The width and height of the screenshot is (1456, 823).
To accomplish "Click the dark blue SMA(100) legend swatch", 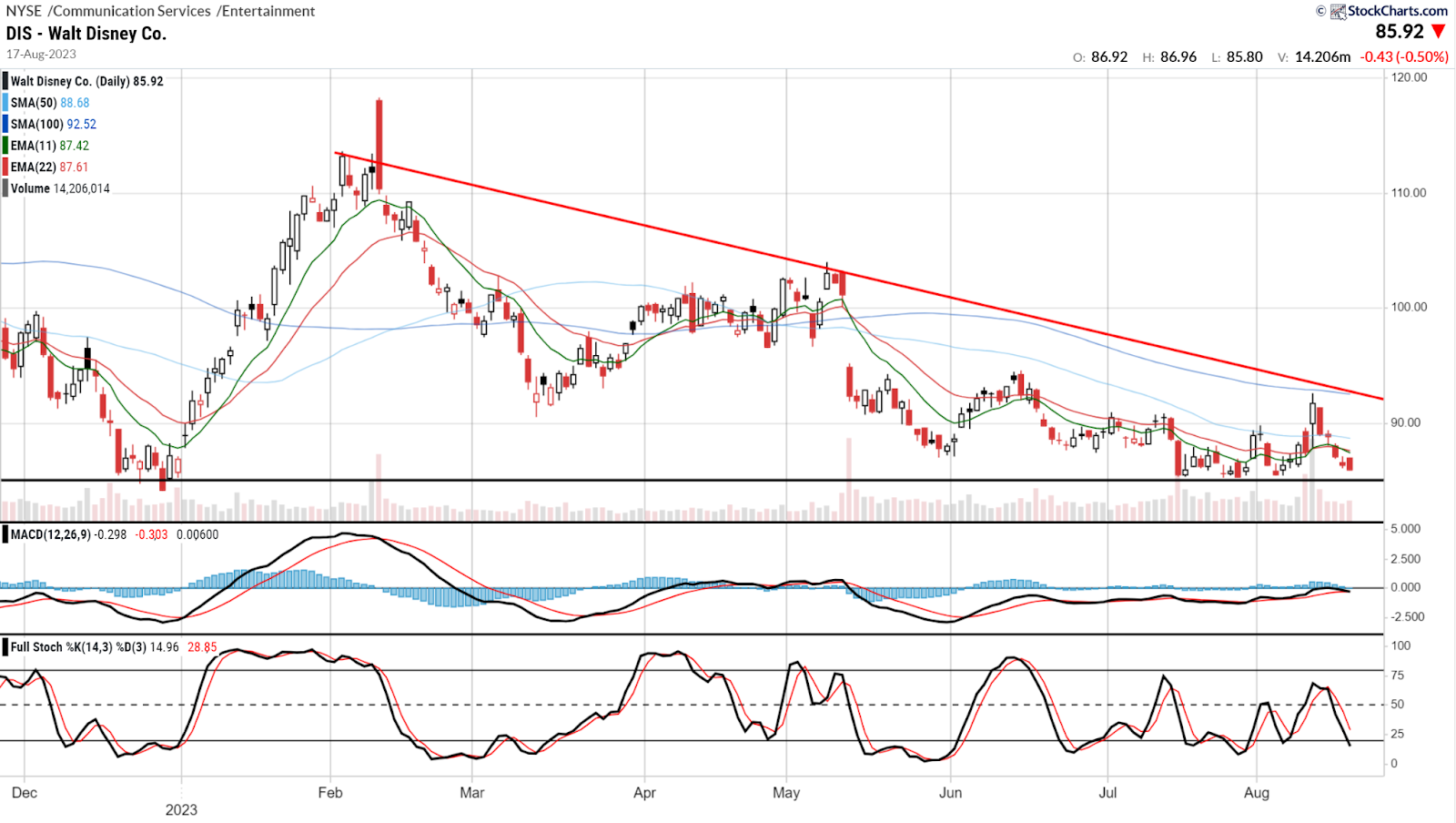I will (x=5, y=124).
